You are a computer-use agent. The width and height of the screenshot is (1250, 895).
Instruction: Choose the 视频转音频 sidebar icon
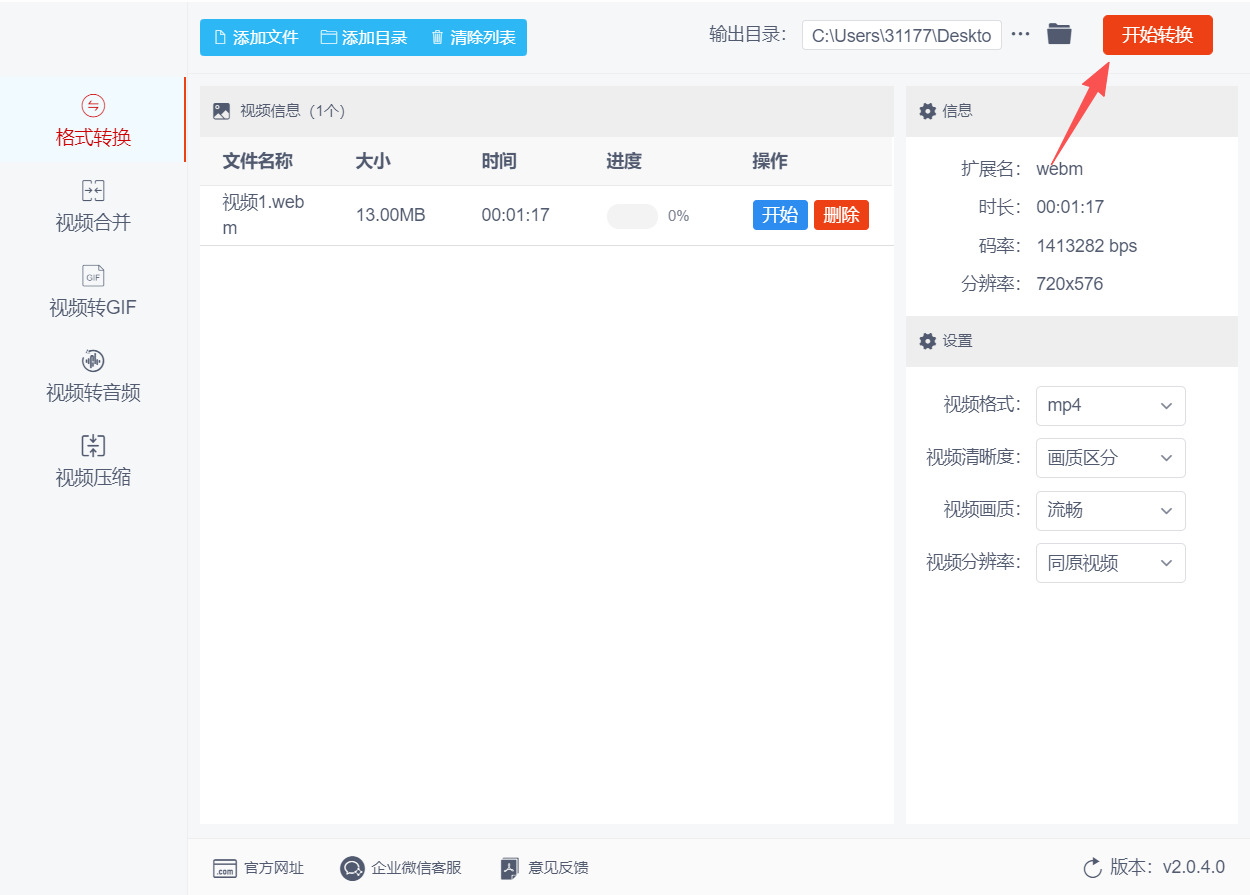pos(93,361)
